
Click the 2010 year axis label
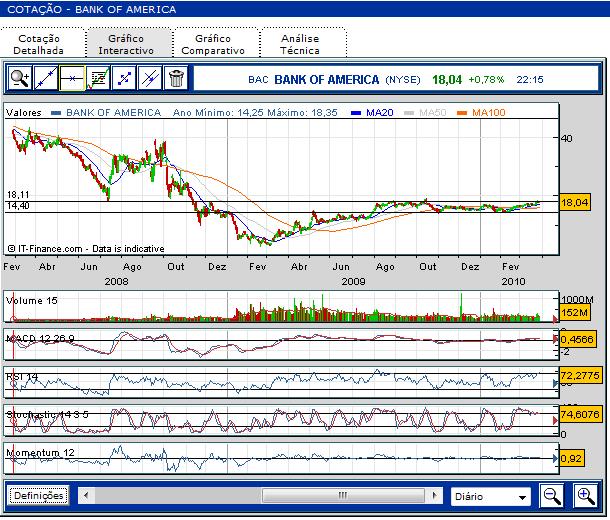coord(513,281)
